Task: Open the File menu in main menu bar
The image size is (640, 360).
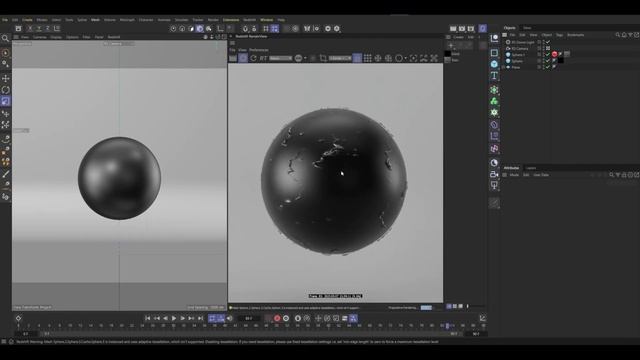Action: click(x=5, y=20)
